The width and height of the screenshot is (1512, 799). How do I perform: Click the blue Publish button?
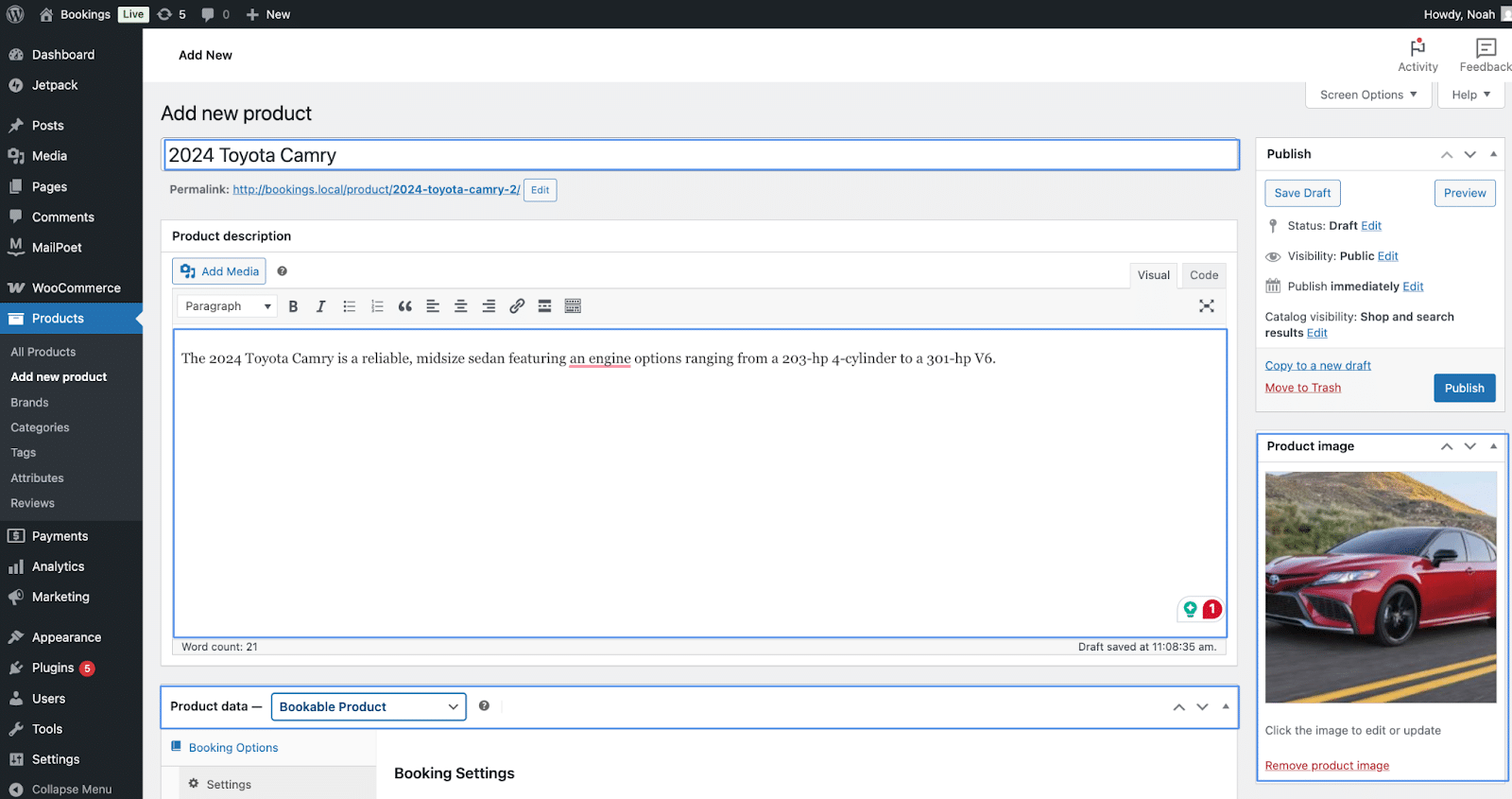click(x=1465, y=388)
